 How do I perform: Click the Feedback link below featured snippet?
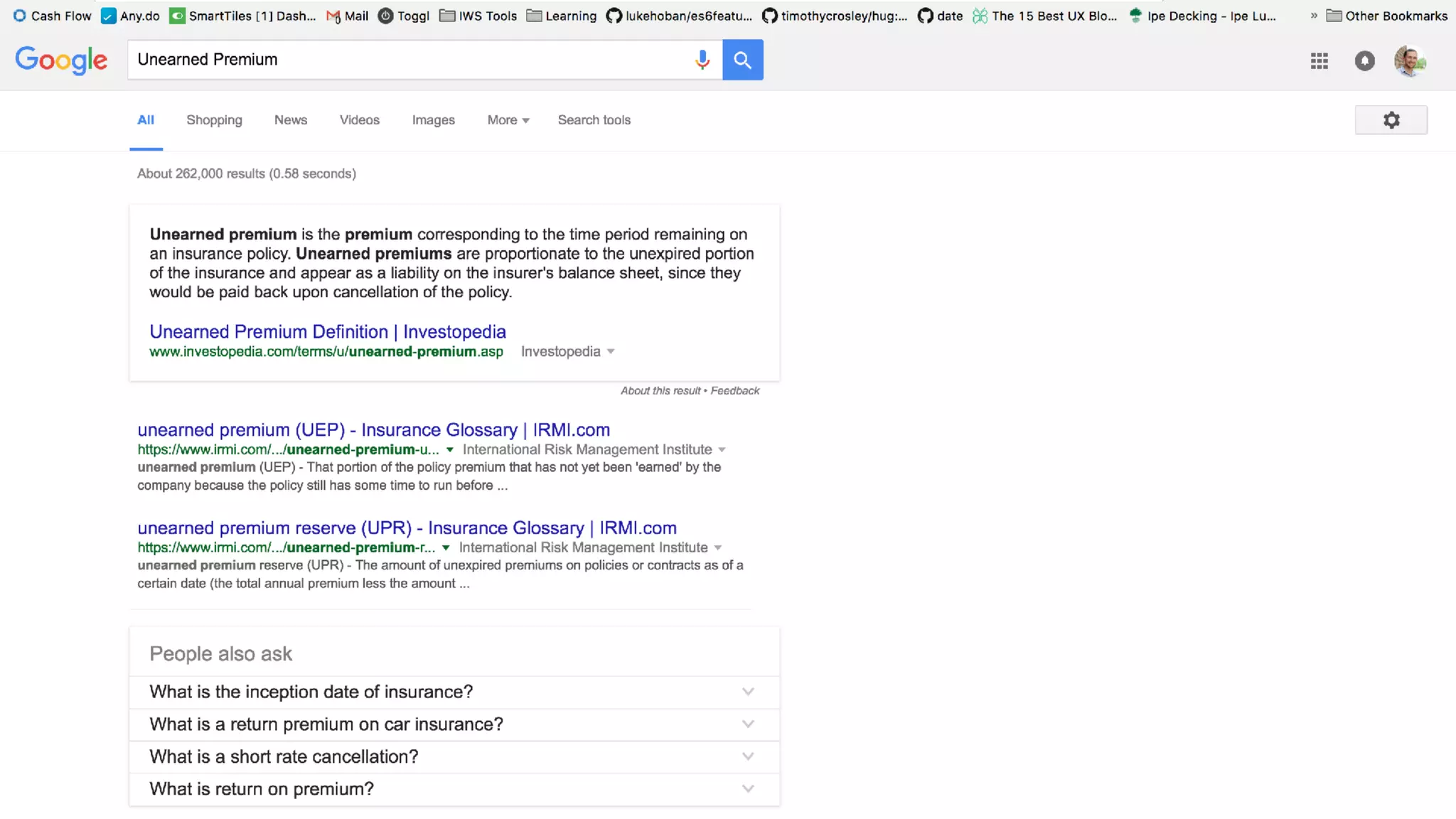point(735,391)
